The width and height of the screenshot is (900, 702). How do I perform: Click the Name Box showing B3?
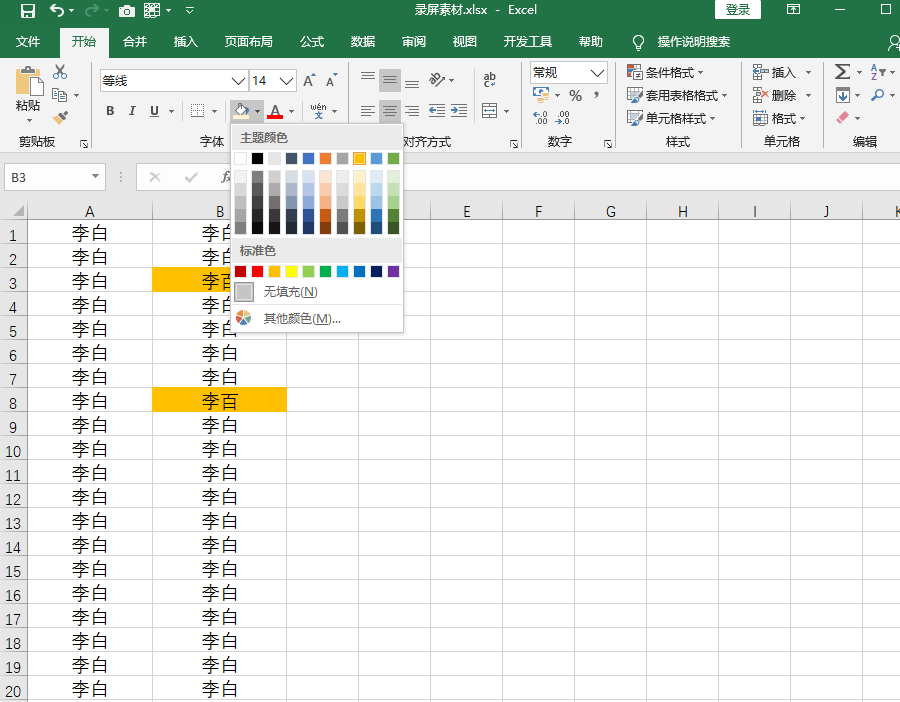pos(46,177)
